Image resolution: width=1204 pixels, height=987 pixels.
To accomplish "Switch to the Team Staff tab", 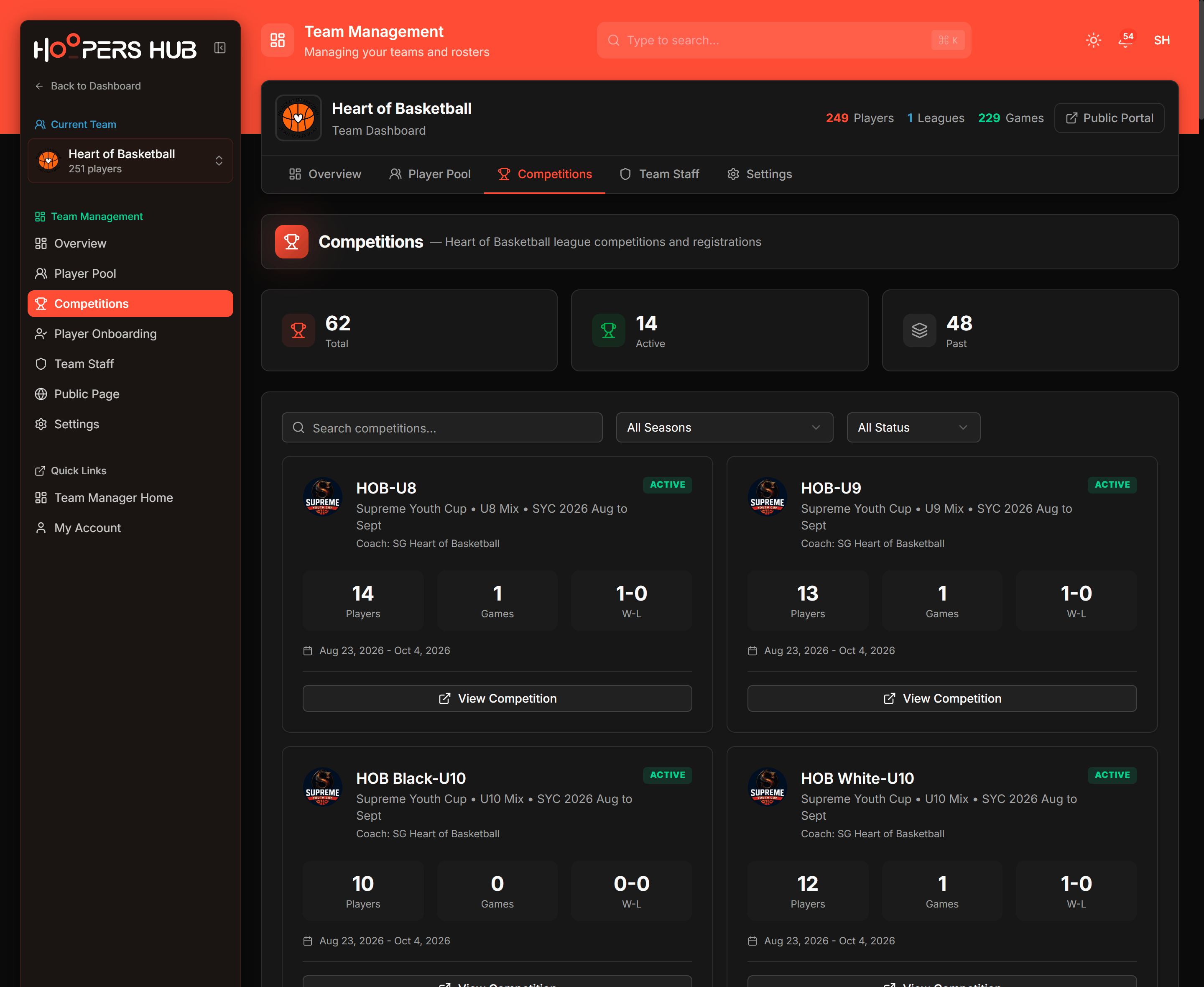I will tap(659, 174).
